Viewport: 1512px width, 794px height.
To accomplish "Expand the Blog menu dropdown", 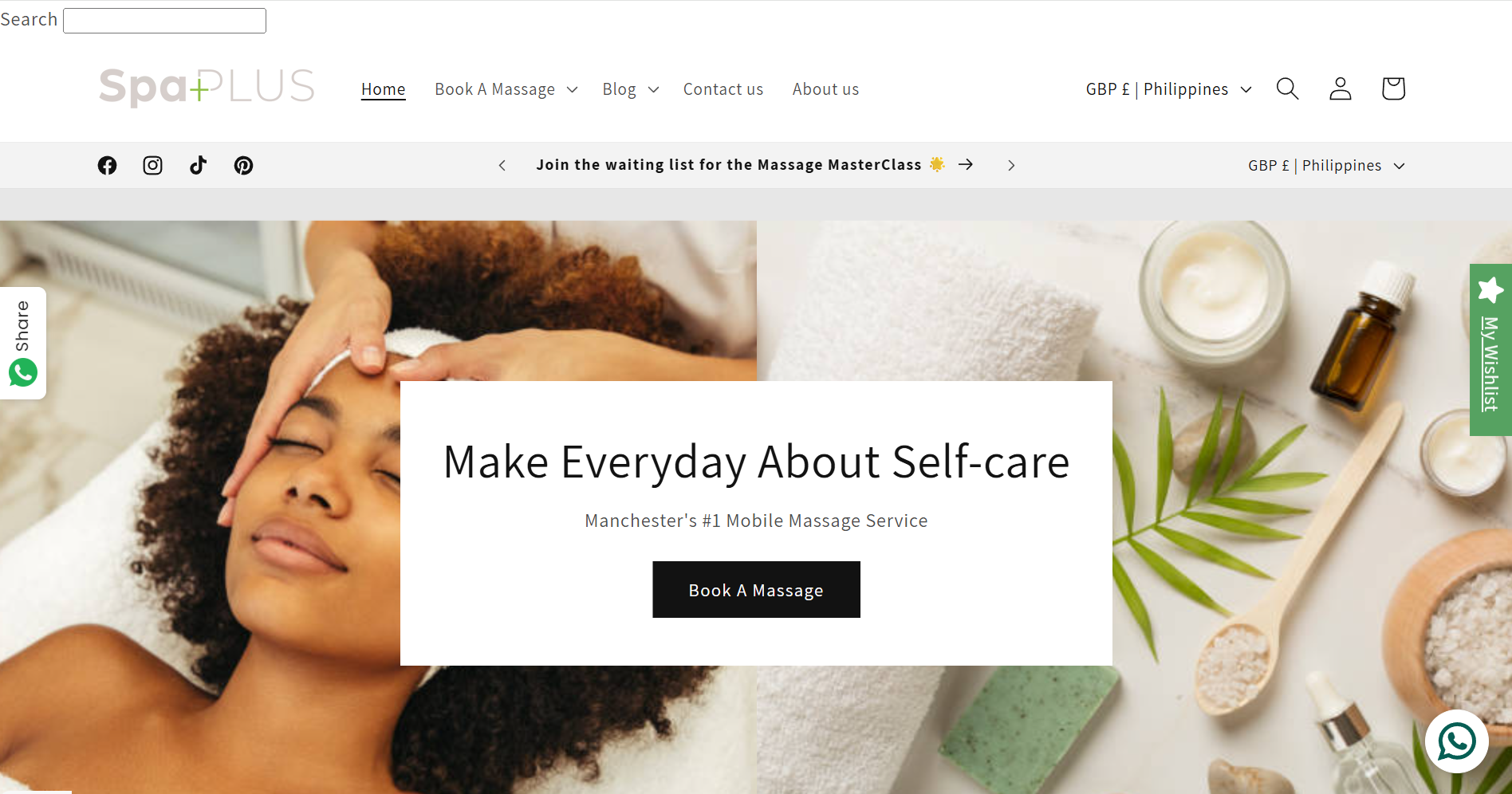I will pos(630,89).
